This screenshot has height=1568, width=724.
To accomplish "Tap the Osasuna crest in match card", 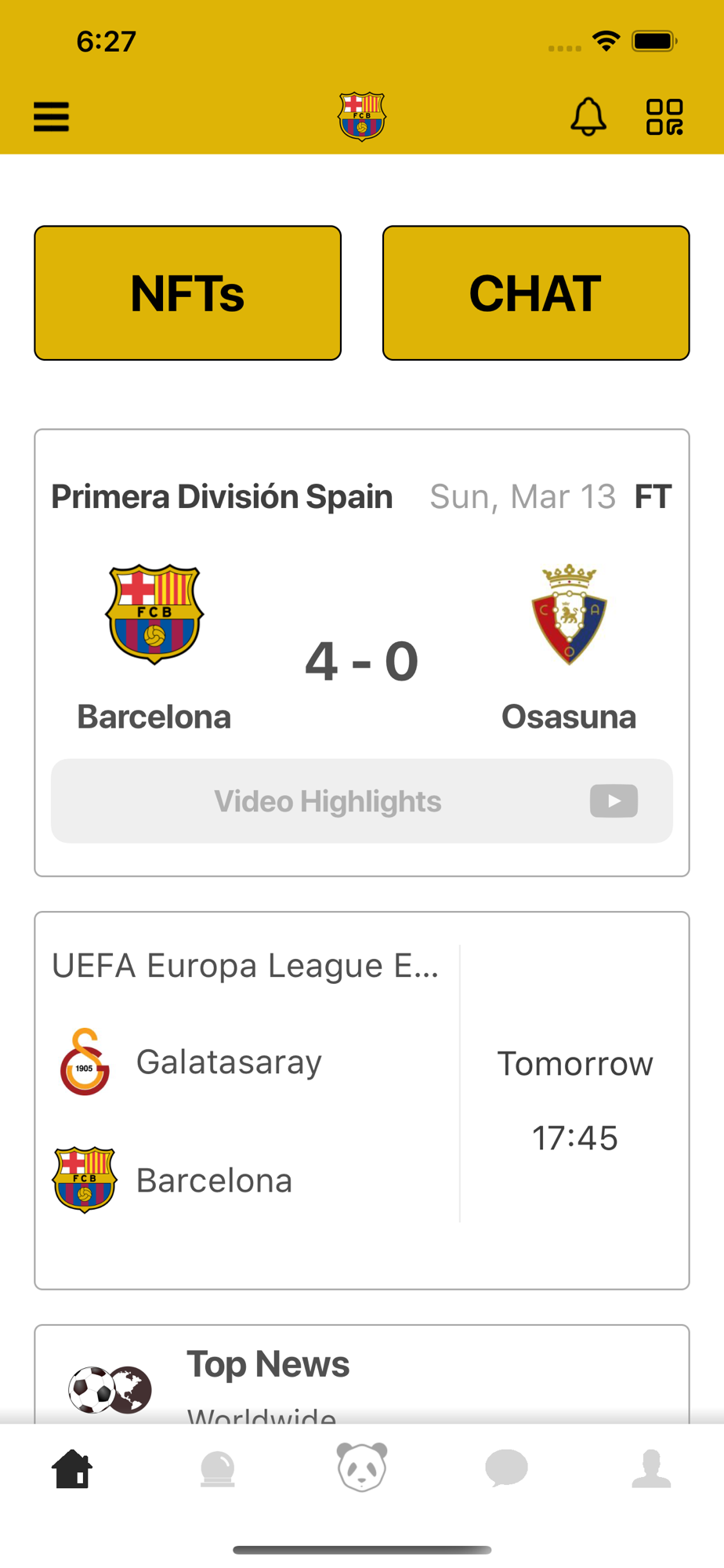I will (570, 614).
